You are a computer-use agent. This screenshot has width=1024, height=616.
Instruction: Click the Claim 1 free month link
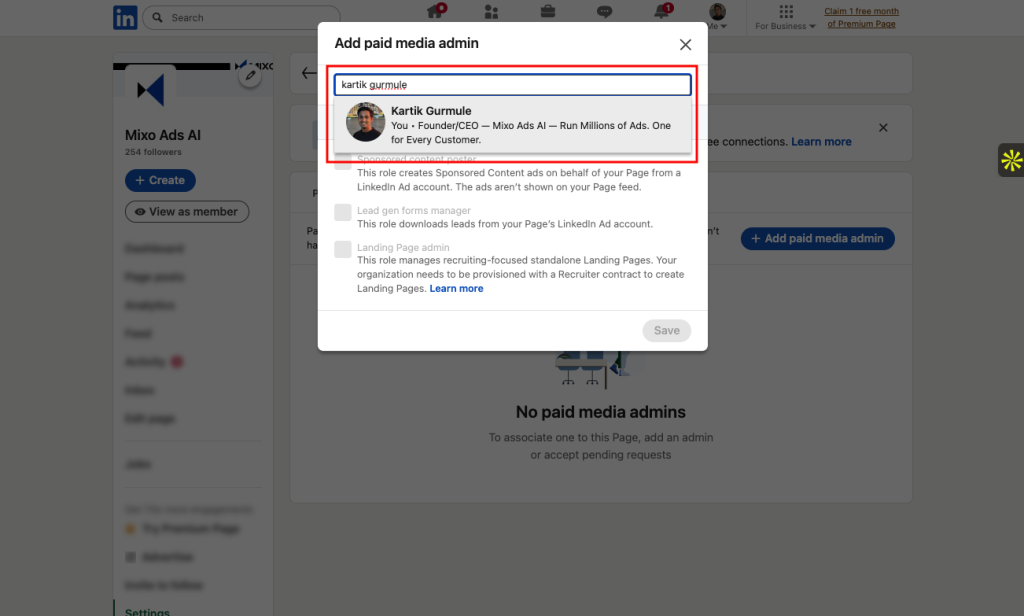click(861, 18)
